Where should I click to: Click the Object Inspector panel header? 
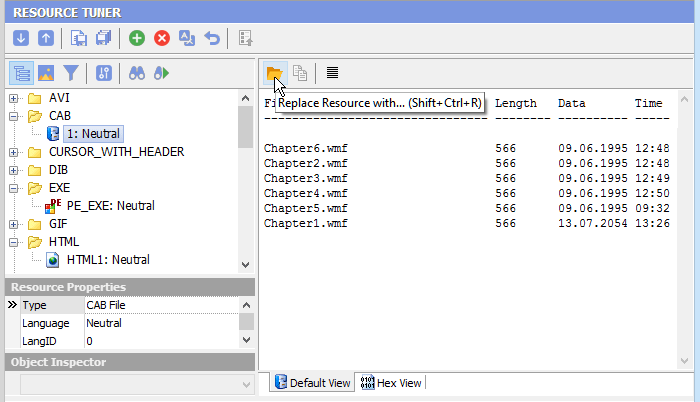(130, 362)
